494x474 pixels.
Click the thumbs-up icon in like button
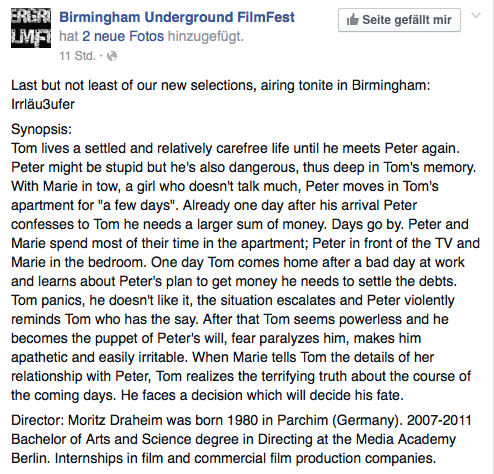(352, 20)
